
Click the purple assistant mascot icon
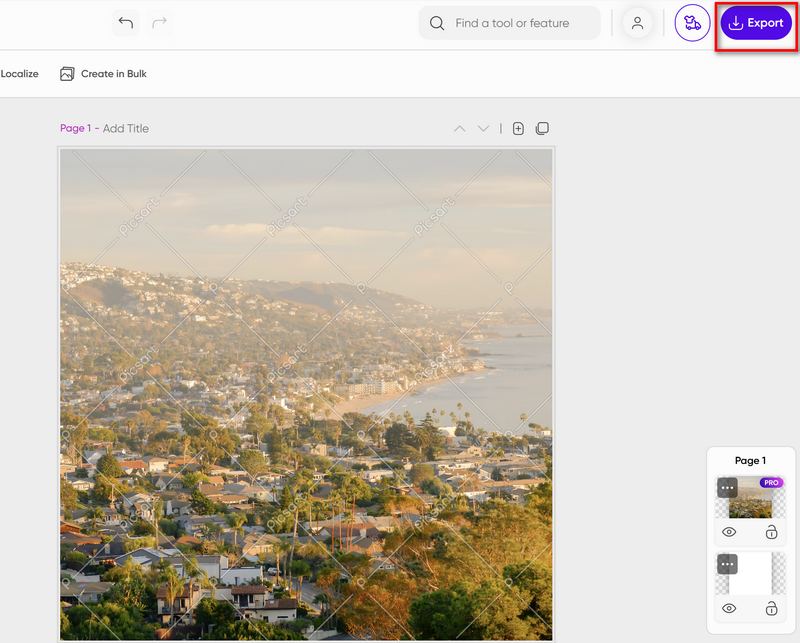click(690, 21)
